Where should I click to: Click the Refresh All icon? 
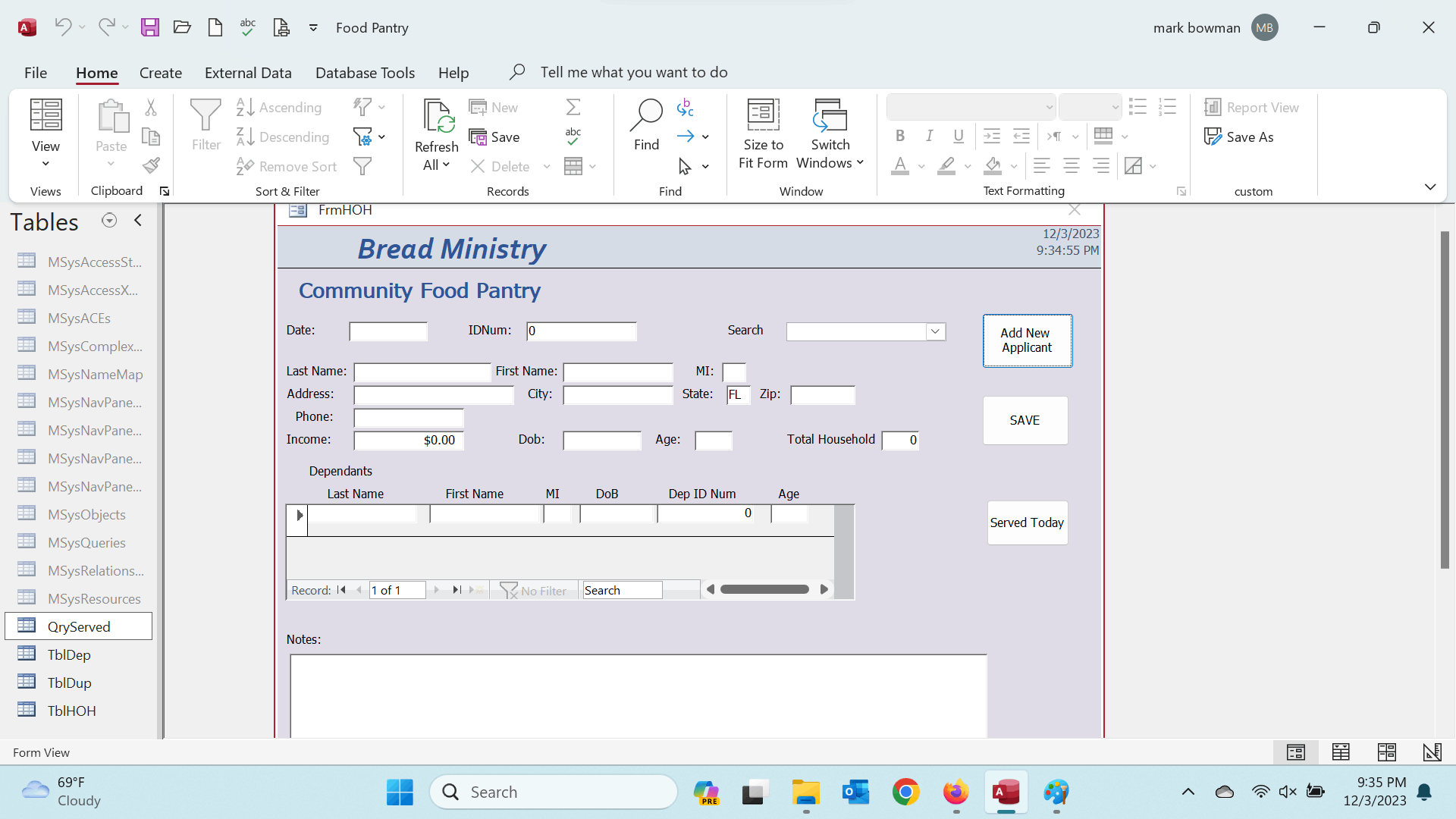(x=437, y=115)
